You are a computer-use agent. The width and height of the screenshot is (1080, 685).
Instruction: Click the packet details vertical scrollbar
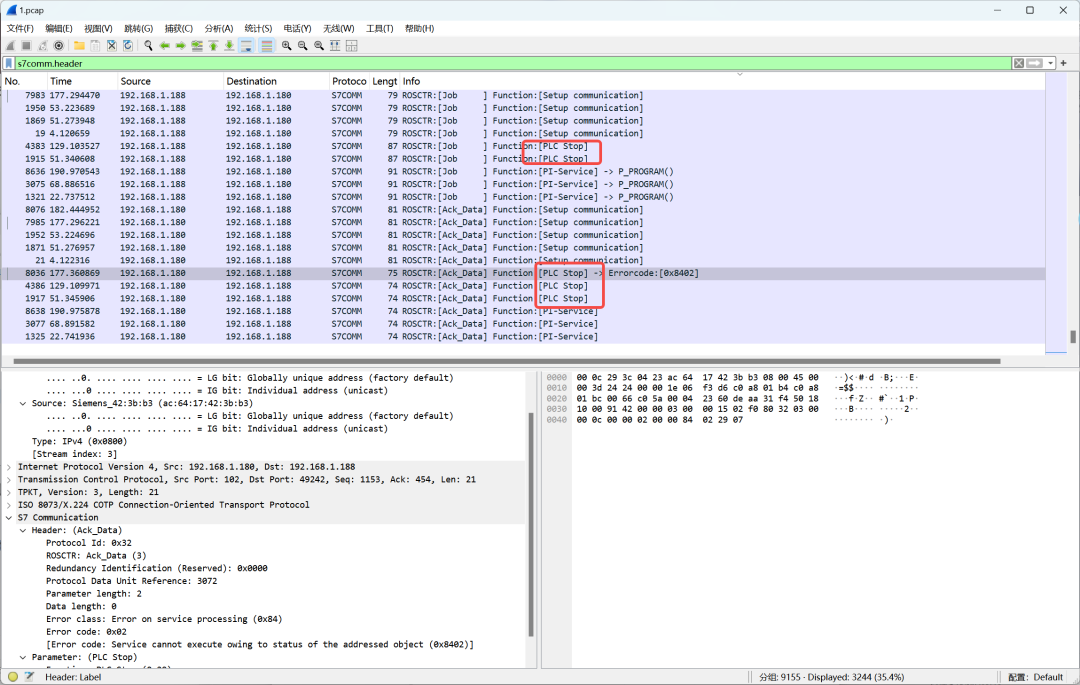pos(530,525)
